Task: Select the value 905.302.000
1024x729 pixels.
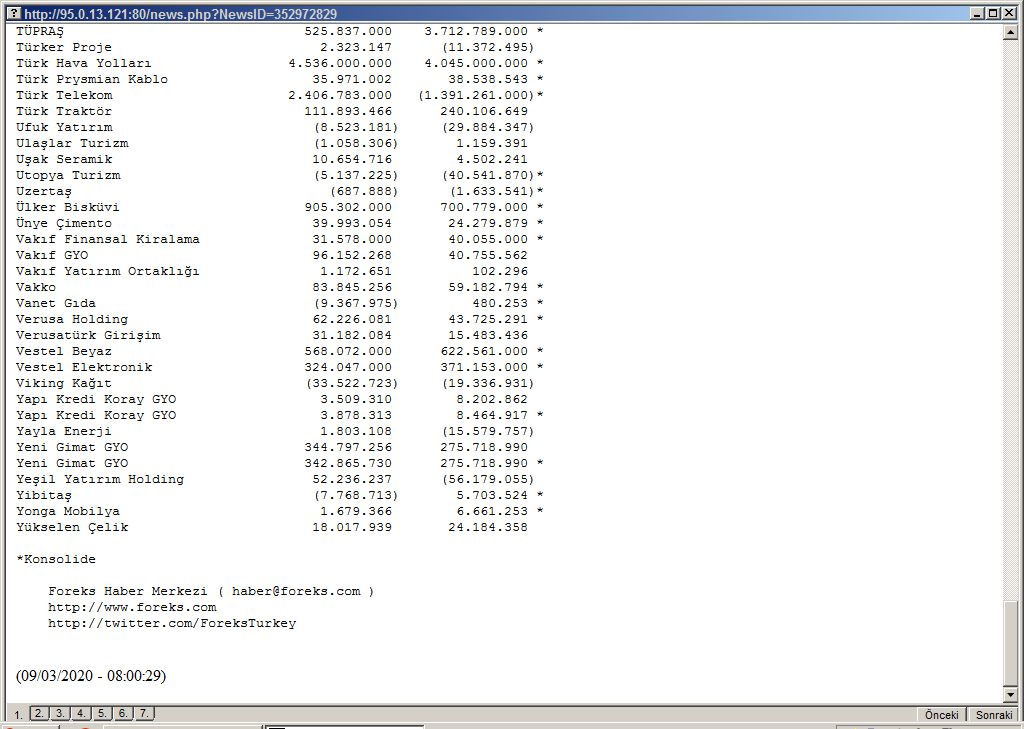Action: 348,207
